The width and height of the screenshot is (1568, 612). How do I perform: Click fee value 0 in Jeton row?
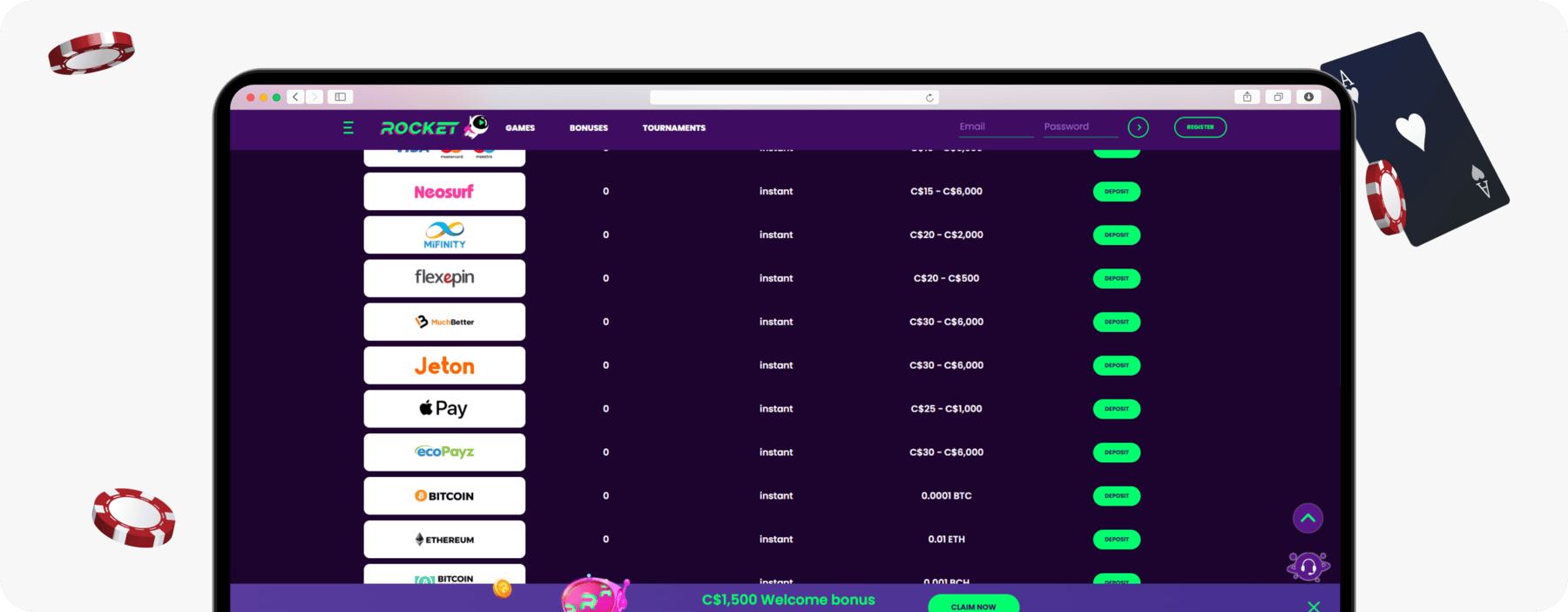605,365
